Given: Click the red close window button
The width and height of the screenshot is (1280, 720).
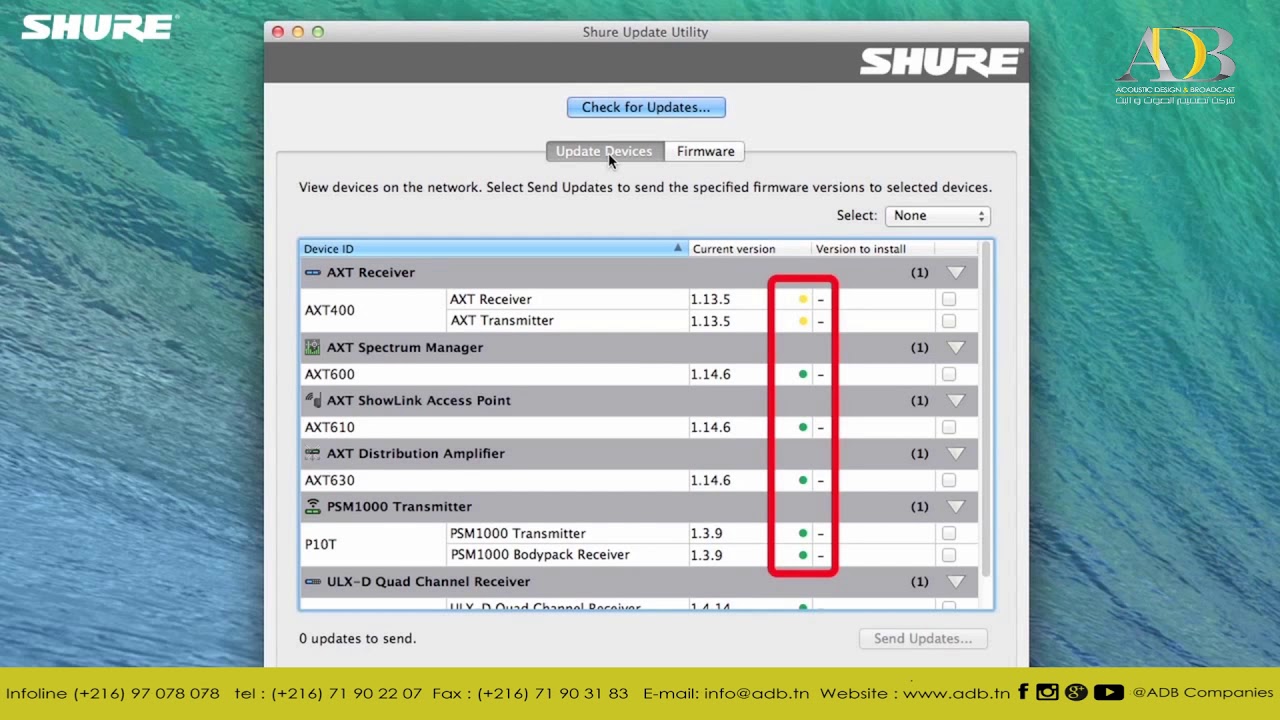Looking at the screenshot, I should (x=278, y=32).
